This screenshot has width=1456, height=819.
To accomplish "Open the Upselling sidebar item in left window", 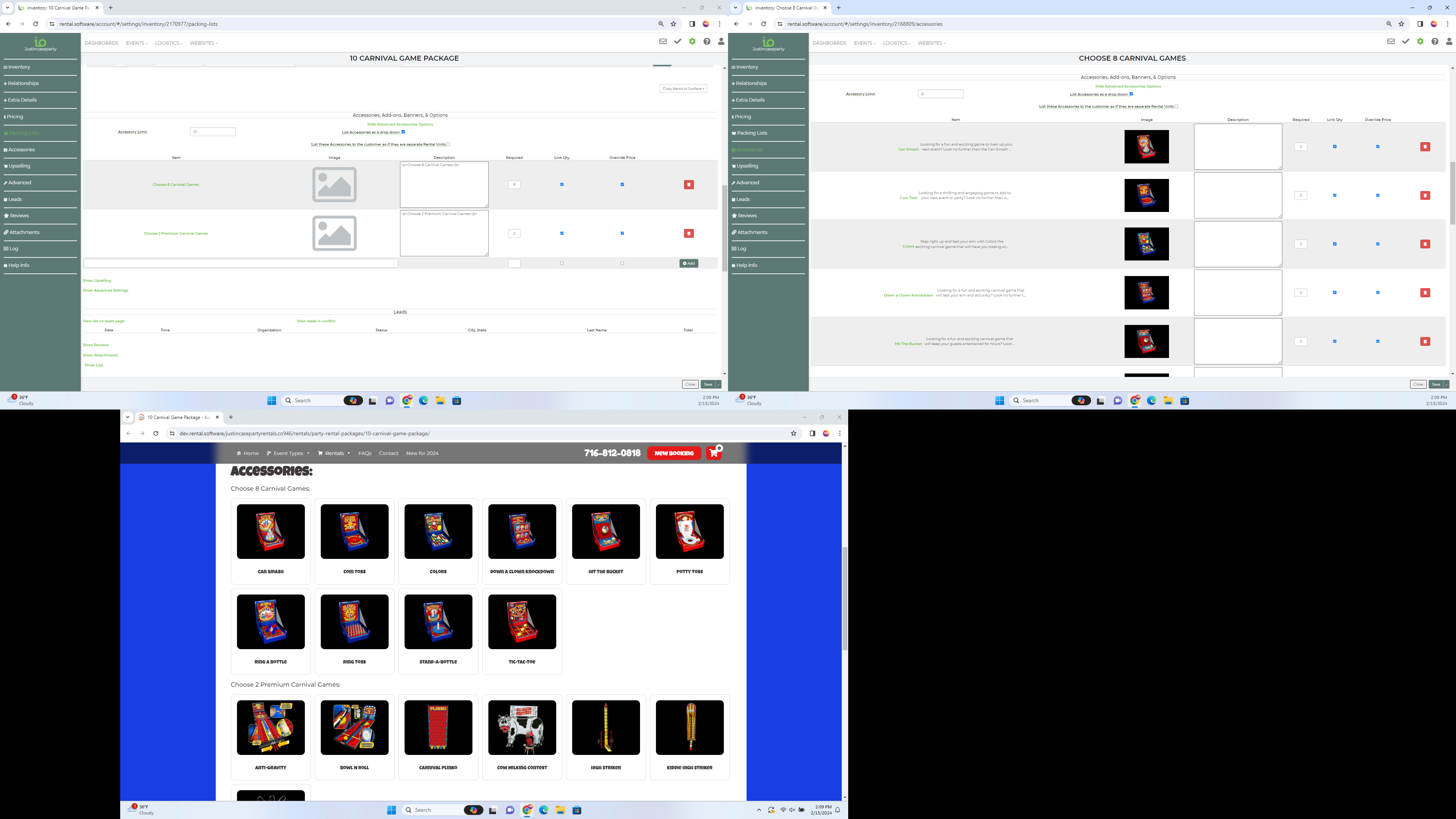I will tap(20, 166).
